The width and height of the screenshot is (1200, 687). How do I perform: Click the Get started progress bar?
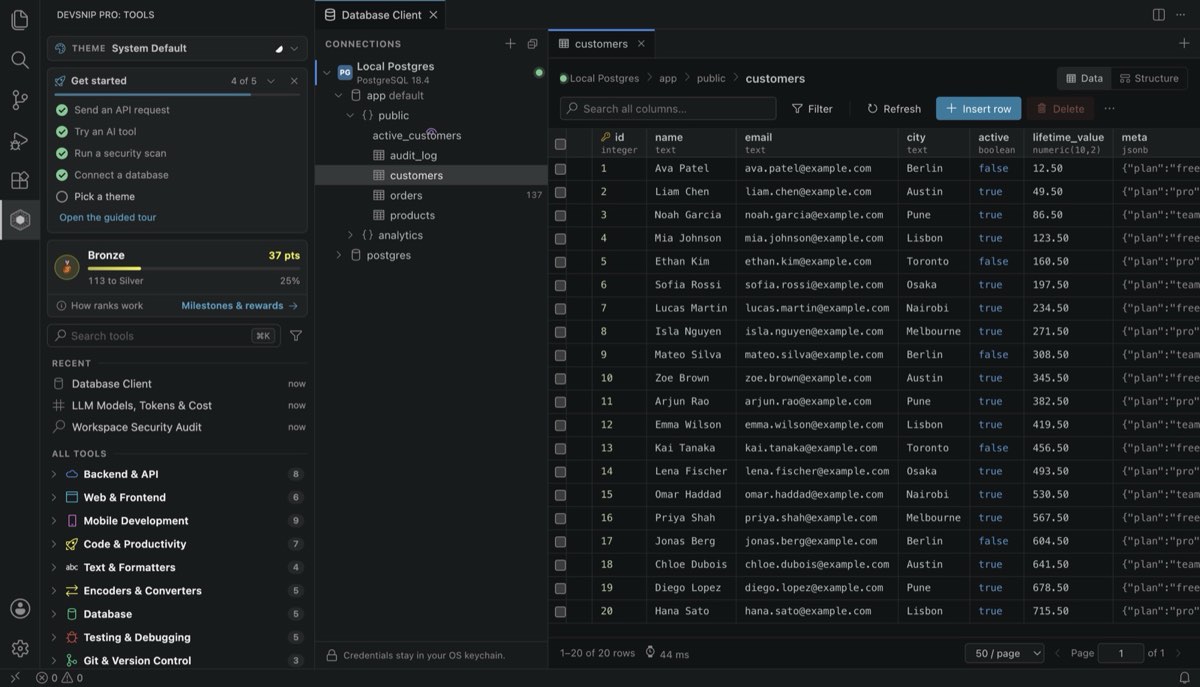177,95
